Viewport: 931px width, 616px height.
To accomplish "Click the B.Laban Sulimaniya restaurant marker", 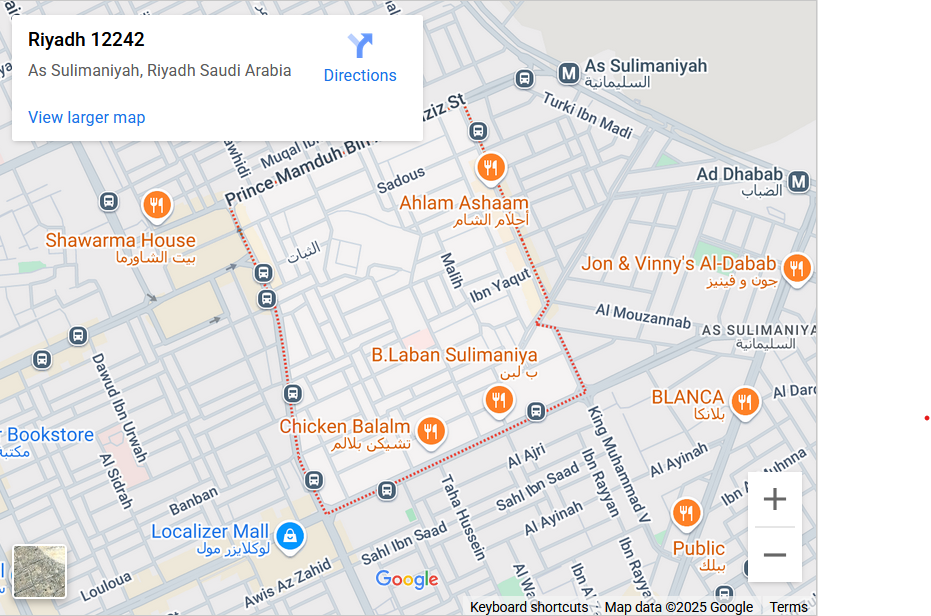I will click(499, 401).
